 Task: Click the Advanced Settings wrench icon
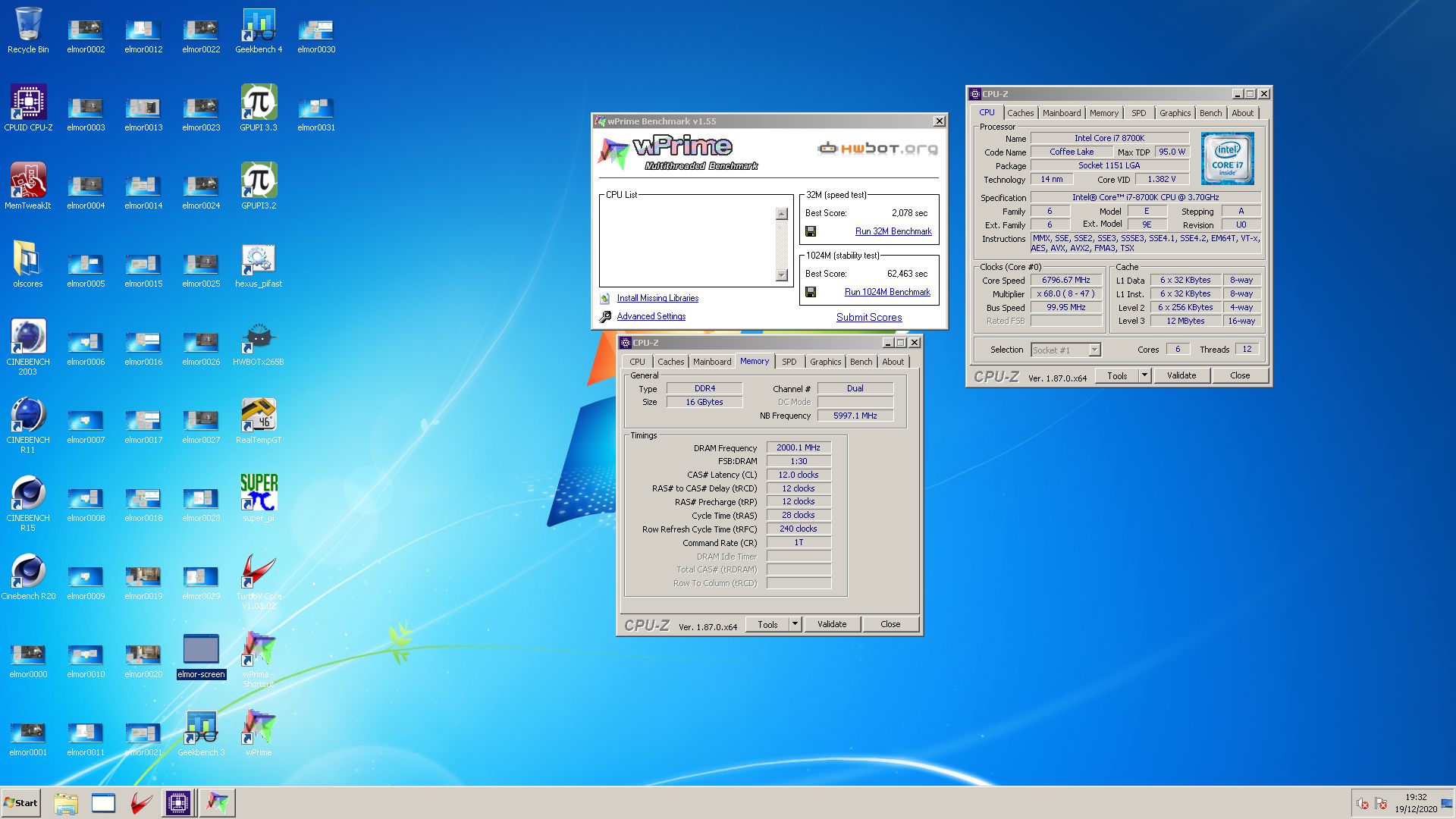605,317
